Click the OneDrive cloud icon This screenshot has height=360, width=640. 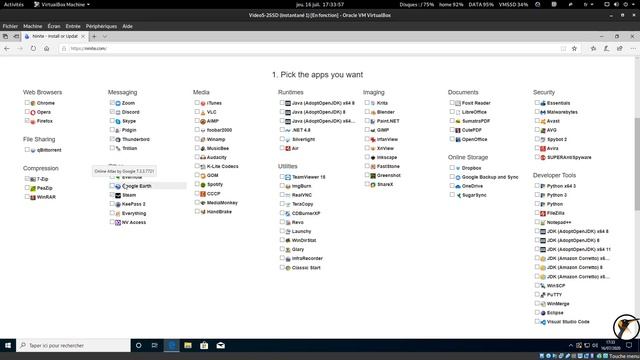click(458, 186)
